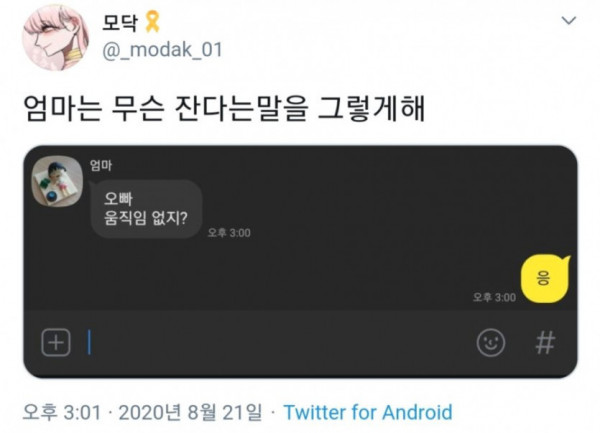
Task: Select the tweet text 엄마는 무슨 잔다는말을 그렇게해
Action: pyautogui.click(x=224, y=108)
